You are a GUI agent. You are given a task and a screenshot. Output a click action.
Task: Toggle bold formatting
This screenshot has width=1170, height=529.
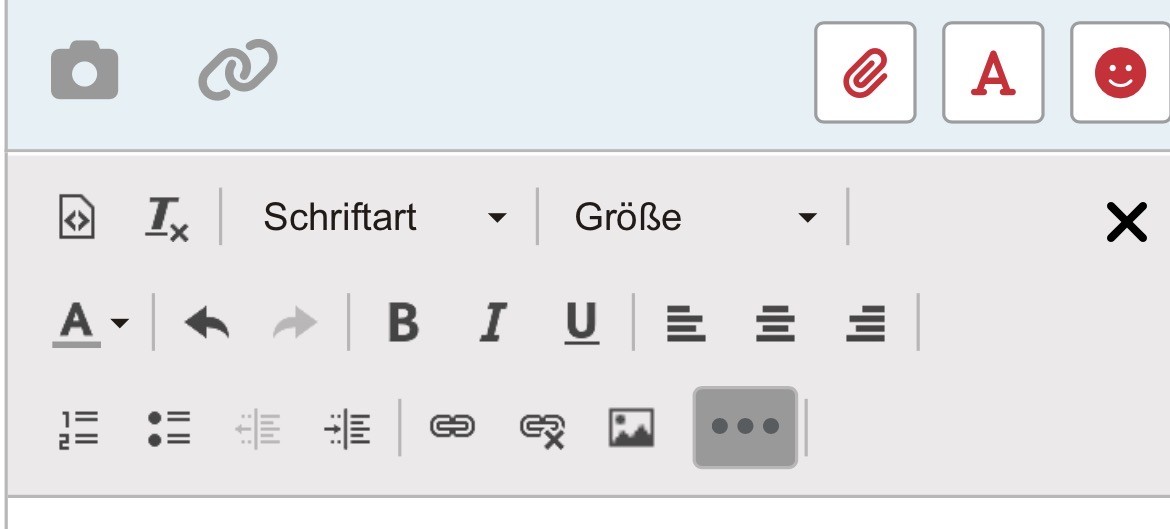404,323
